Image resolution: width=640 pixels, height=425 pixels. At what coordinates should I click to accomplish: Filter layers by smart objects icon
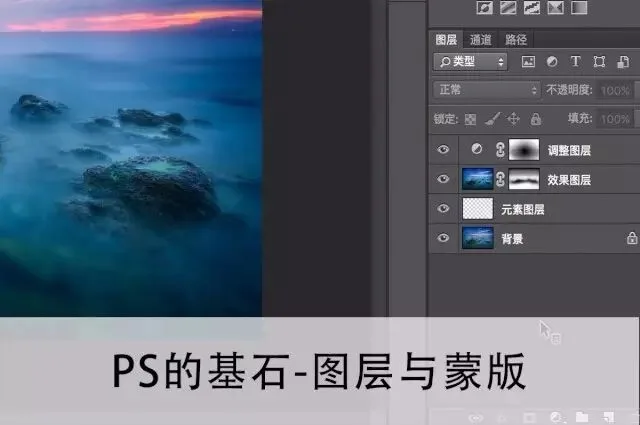pyautogui.click(x=623, y=62)
